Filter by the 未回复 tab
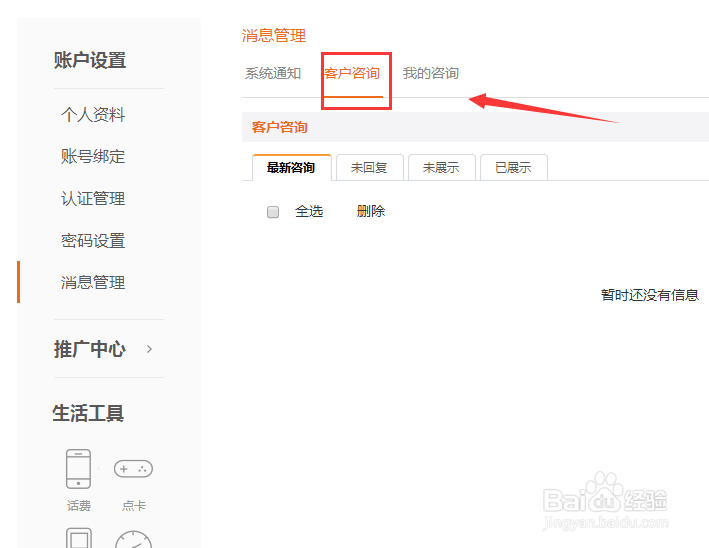This screenshot has width=709, height=548. [x=369, y=167]
